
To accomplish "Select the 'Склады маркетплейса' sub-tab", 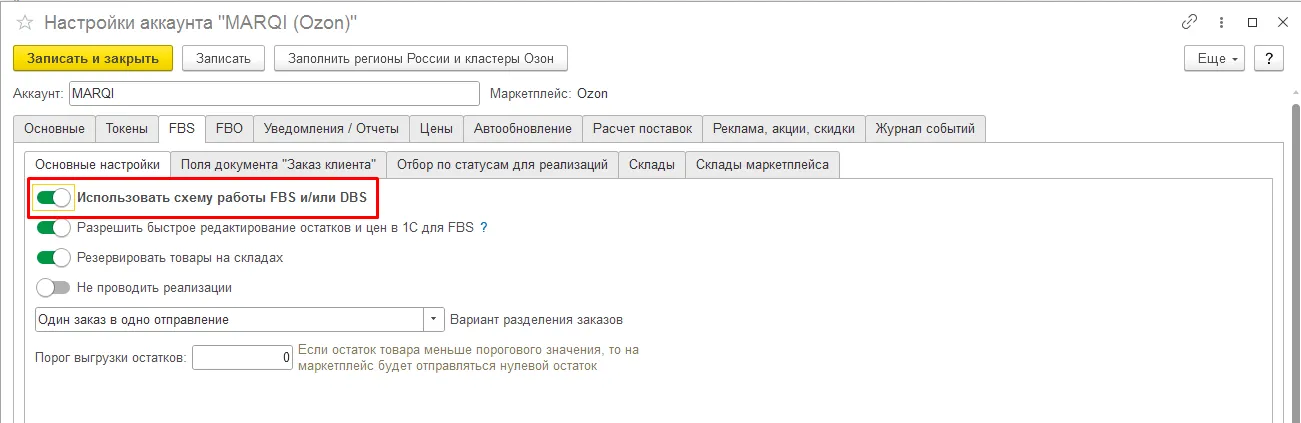I will click(x=762, y=165).
